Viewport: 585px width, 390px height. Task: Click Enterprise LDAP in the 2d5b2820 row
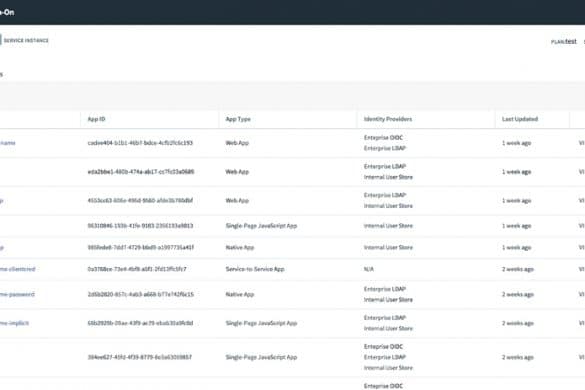(x=385, y=289)
